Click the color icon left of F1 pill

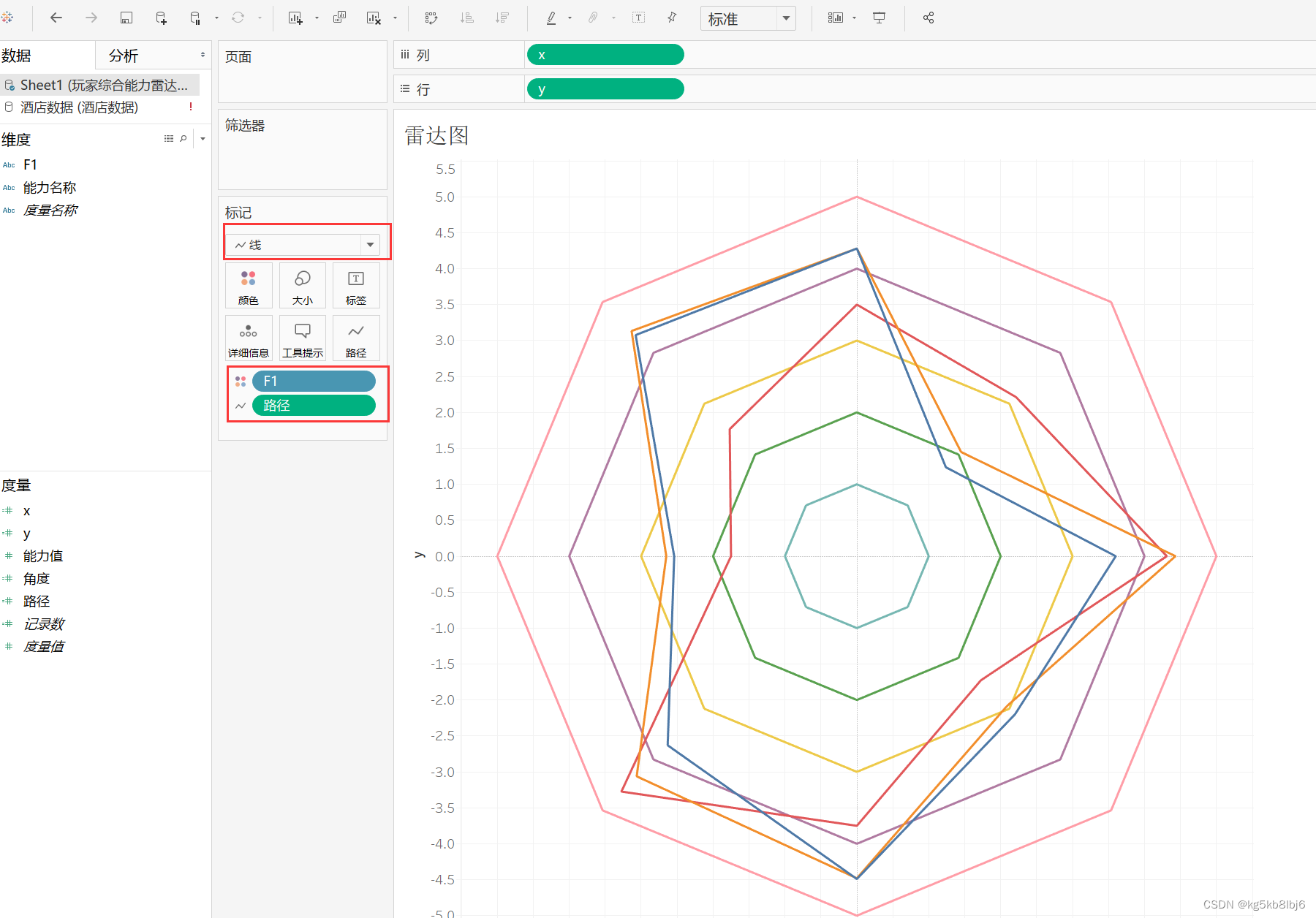tap(241, 381)
